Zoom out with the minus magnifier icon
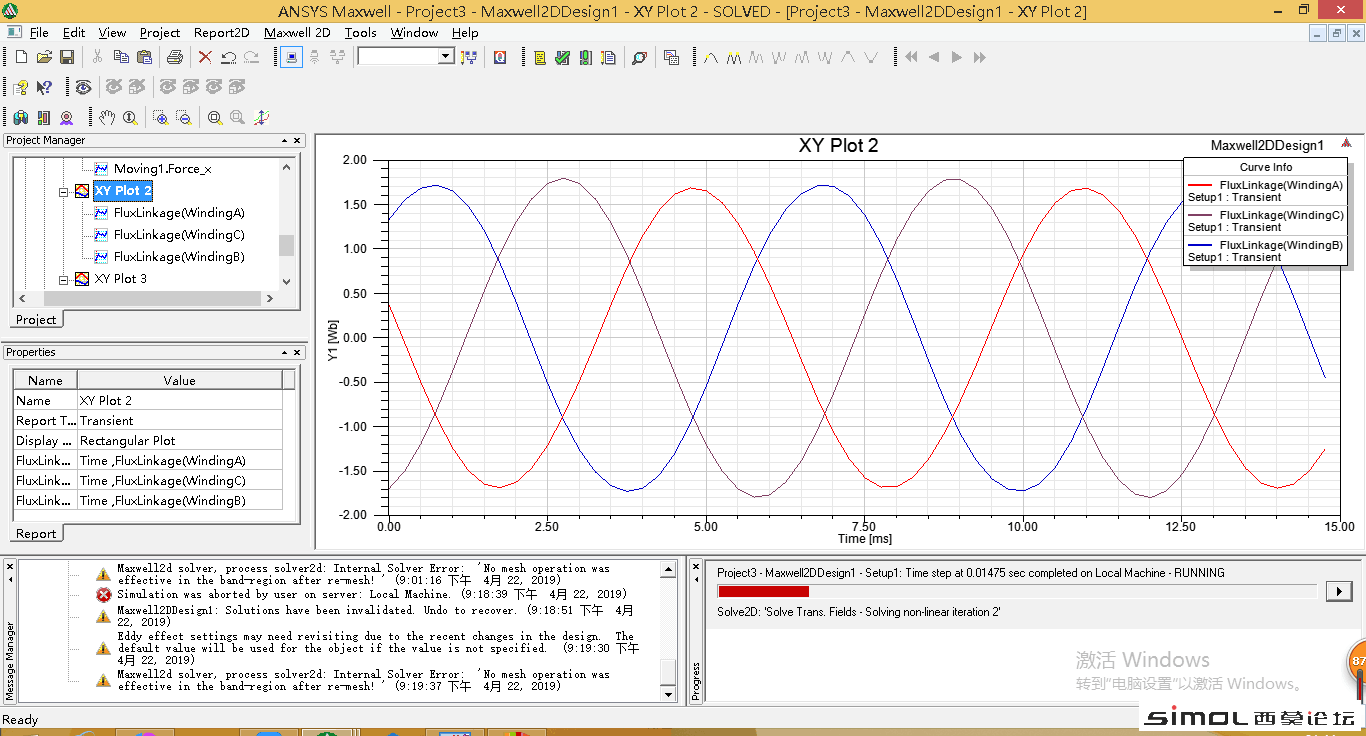Image resolution: width=1366 pixels, height=736 pixels. pos(184,117)
